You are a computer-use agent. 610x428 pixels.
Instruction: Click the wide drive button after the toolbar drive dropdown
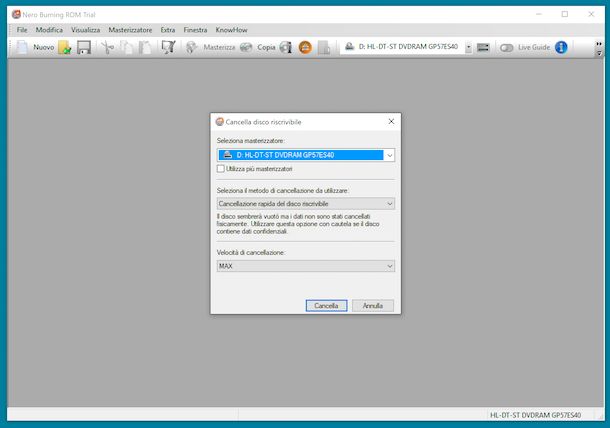click(483, 47)
